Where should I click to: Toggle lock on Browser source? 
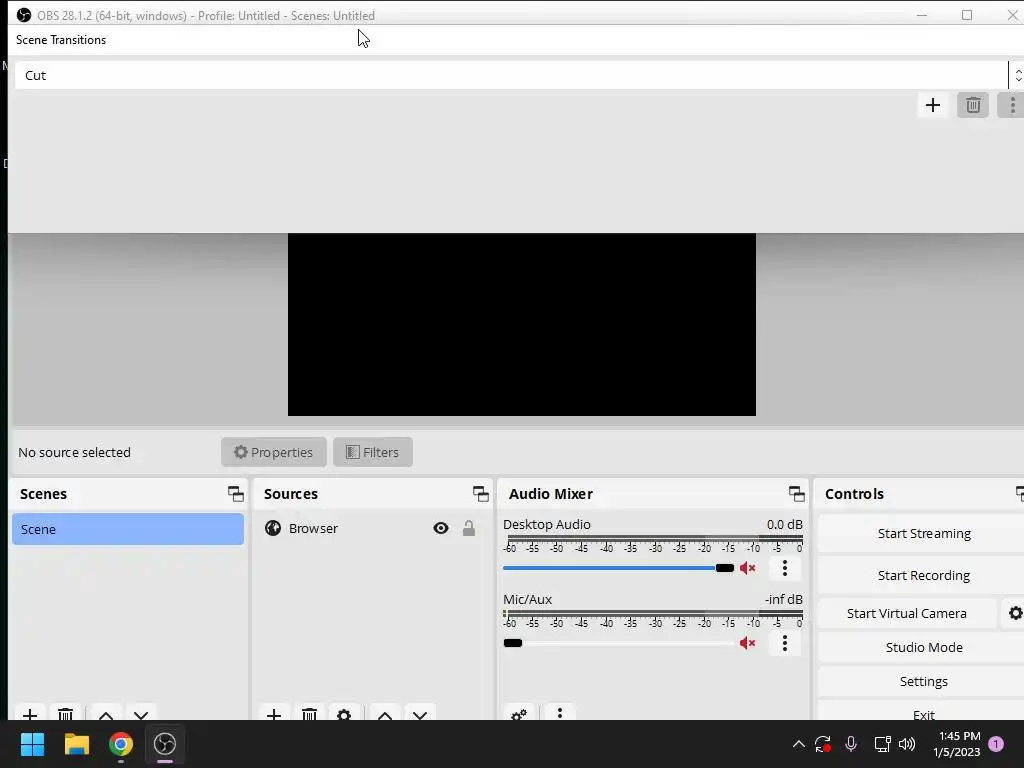point(469,528)
